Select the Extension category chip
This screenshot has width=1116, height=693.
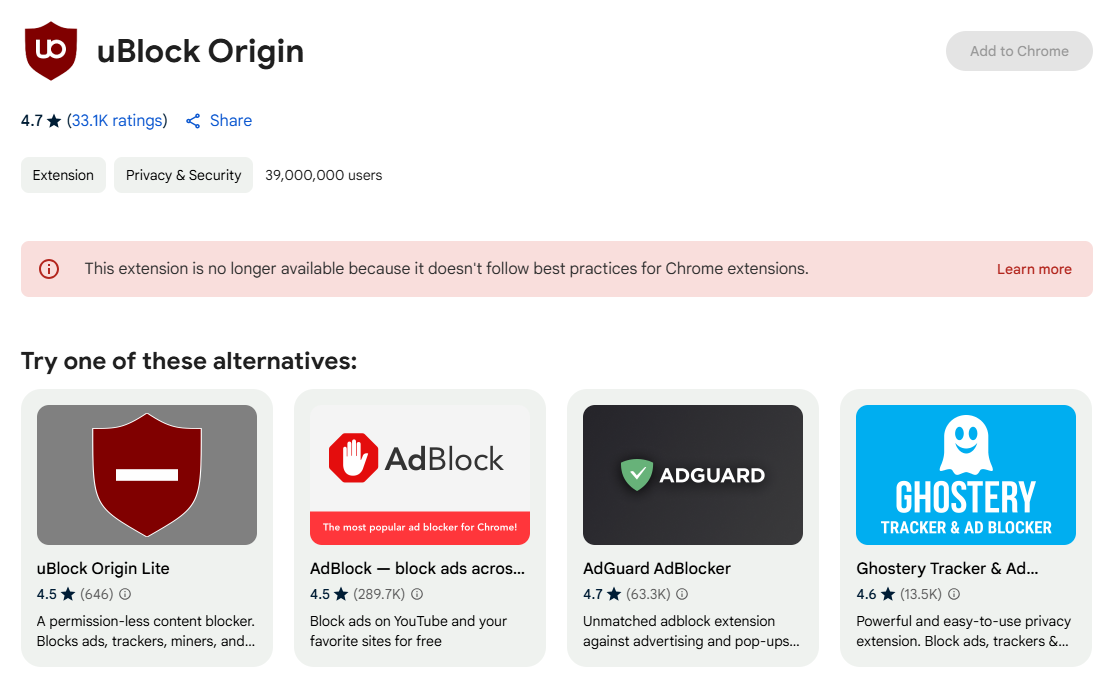click(63, 175)
